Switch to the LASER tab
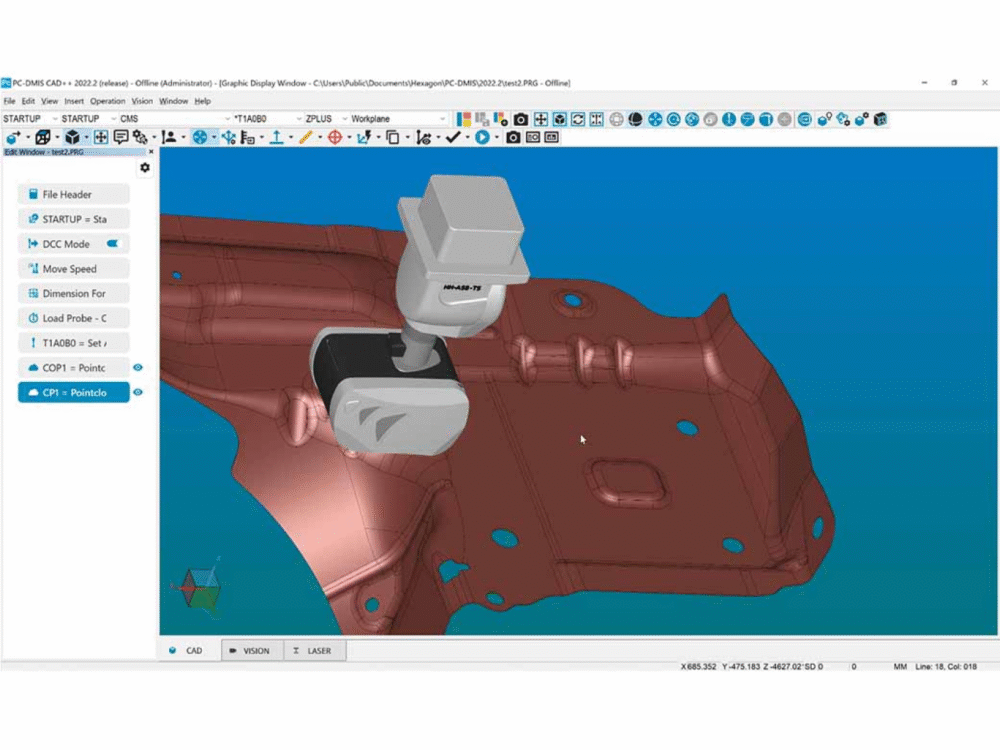This screenshot has width=1000, height=750. tap(315, 651)
